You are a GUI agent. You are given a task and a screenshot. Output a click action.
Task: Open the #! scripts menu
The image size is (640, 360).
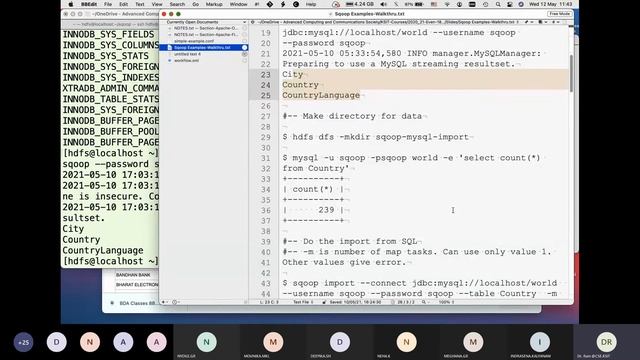tap(257, 4)
